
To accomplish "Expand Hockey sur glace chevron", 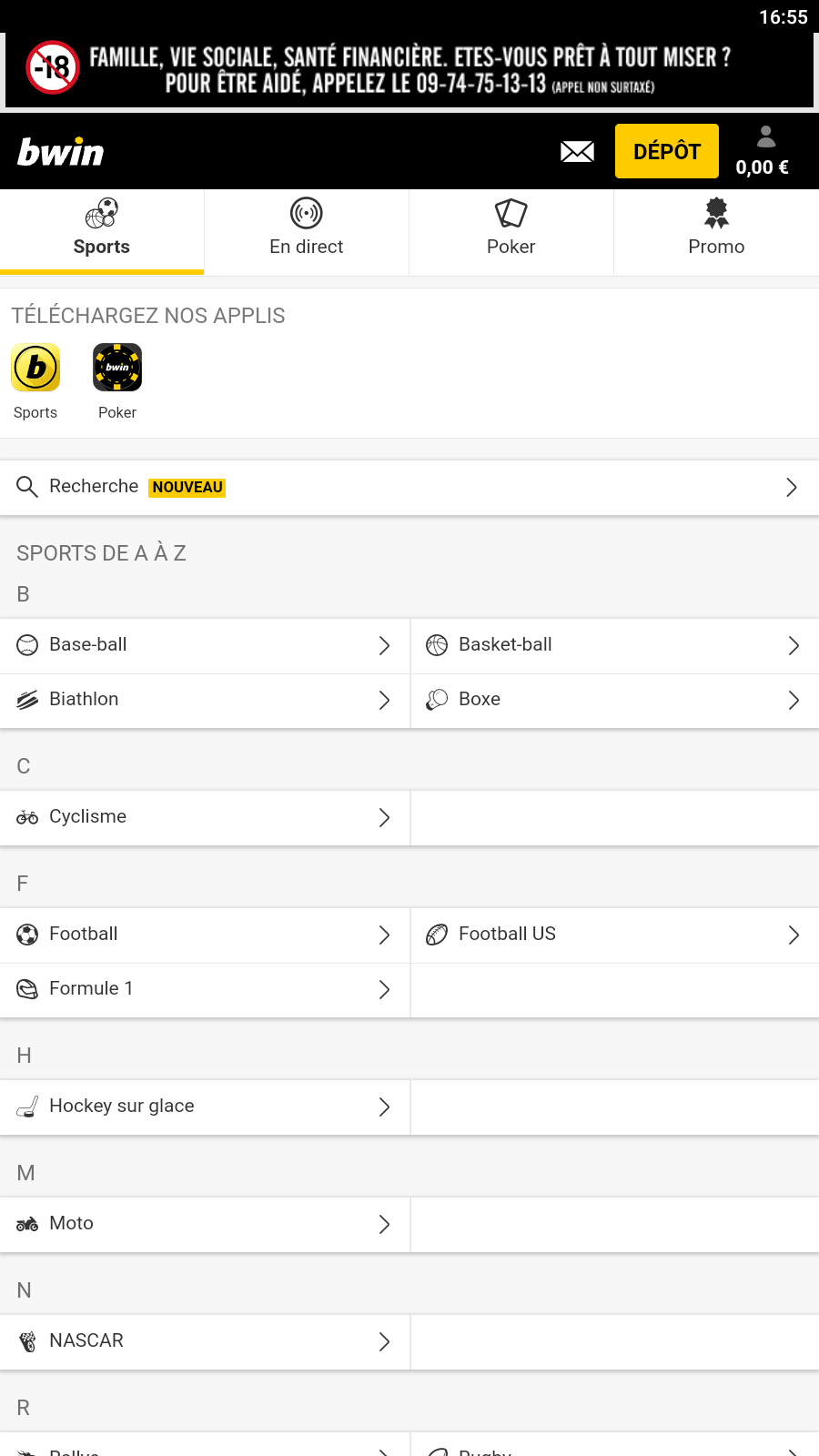I will (384, 1107).
